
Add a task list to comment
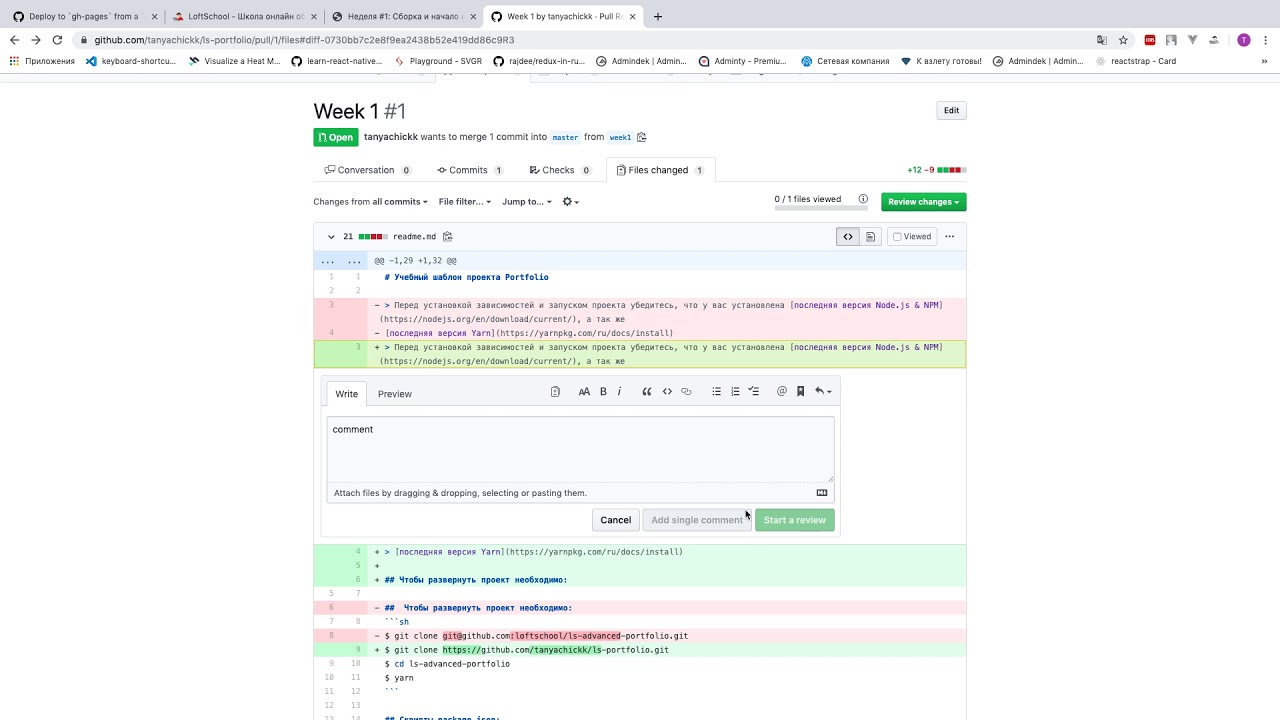click(x=754, y=392)
